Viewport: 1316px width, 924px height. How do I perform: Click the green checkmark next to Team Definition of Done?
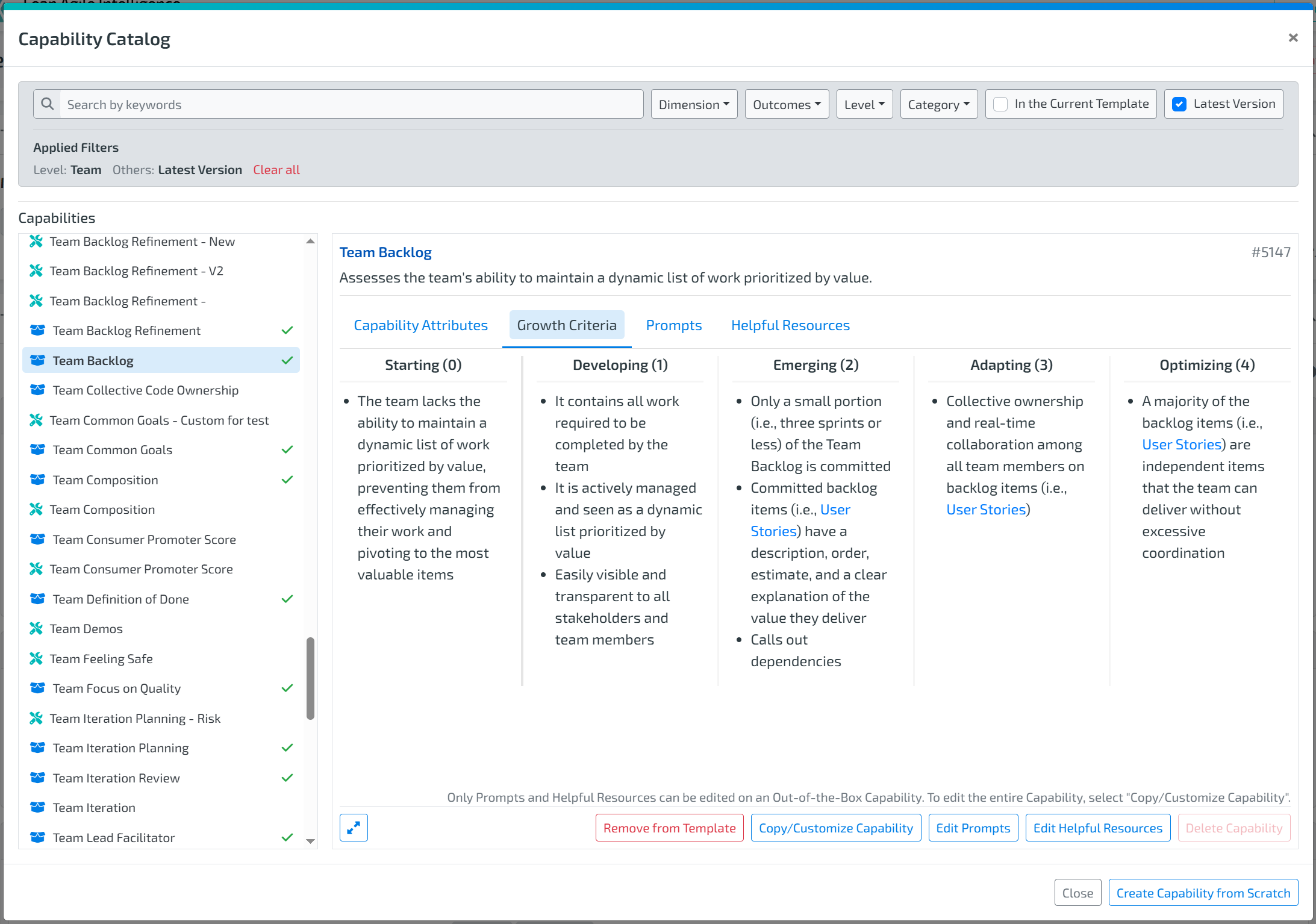[x=287, y=599]
